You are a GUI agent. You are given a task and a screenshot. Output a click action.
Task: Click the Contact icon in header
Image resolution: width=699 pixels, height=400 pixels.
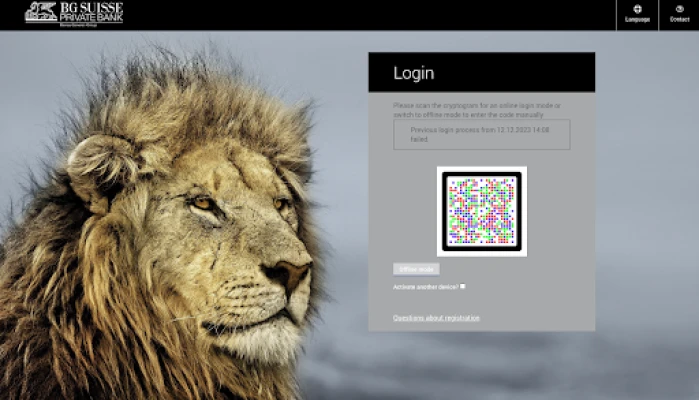click(x=679, y=9)
